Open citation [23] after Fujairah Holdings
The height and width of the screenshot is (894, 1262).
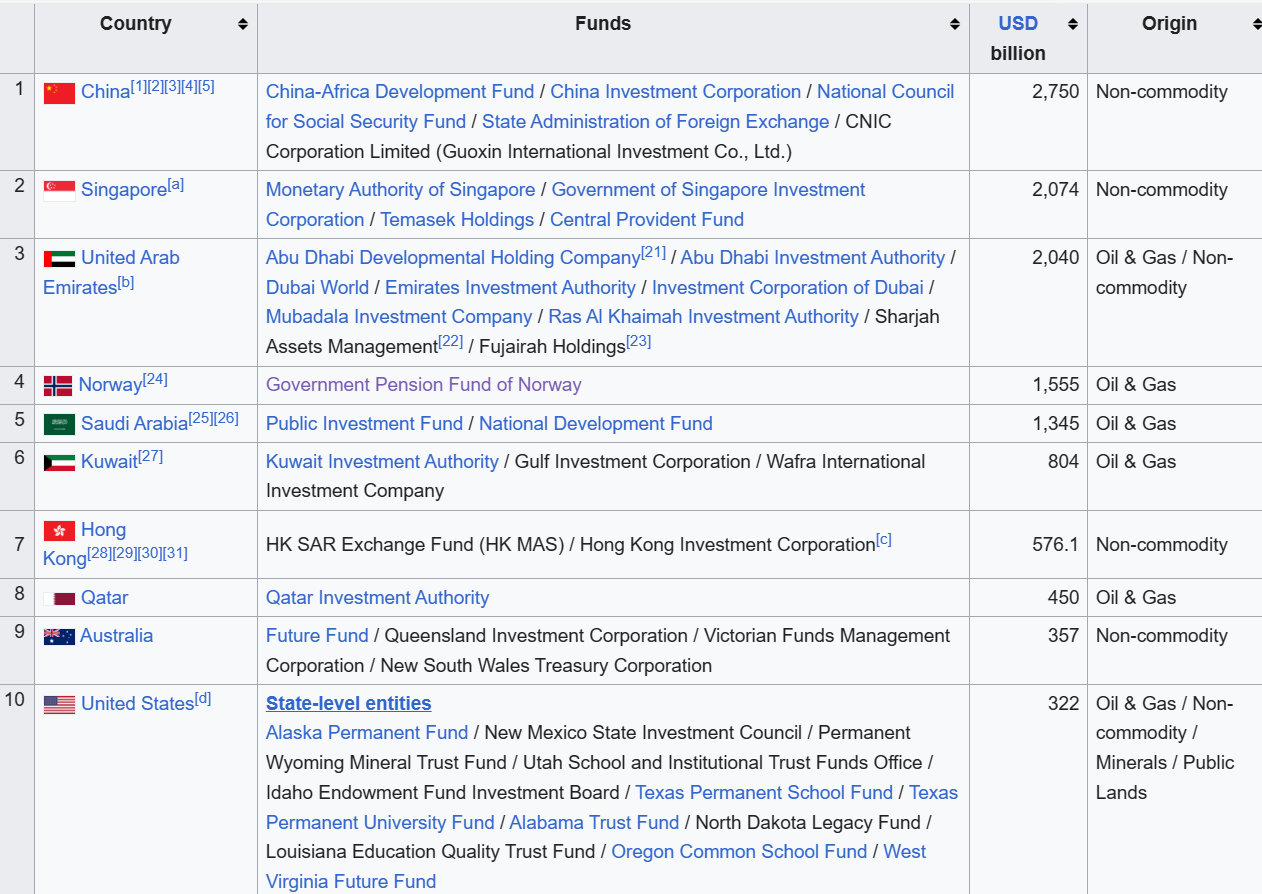coord(638,341)
